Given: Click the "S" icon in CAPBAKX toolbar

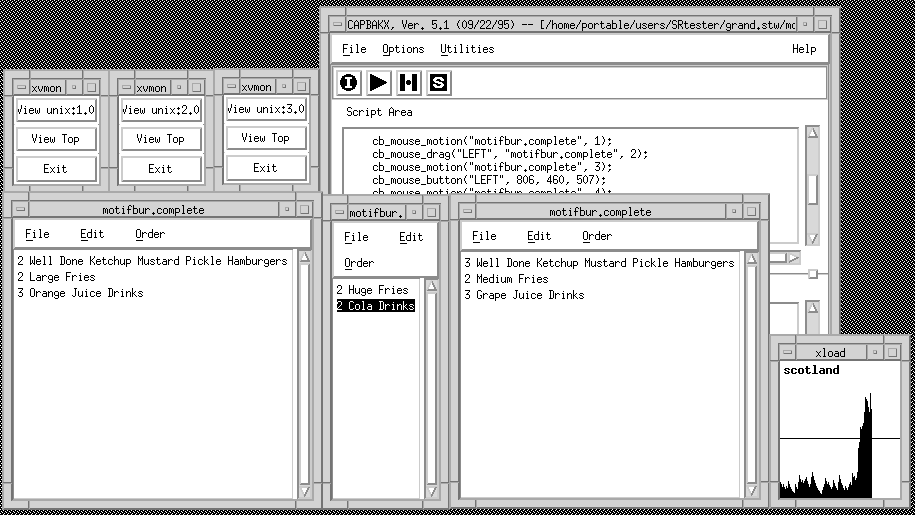Looking at the screenshot, I should click(x=438, y=83).
